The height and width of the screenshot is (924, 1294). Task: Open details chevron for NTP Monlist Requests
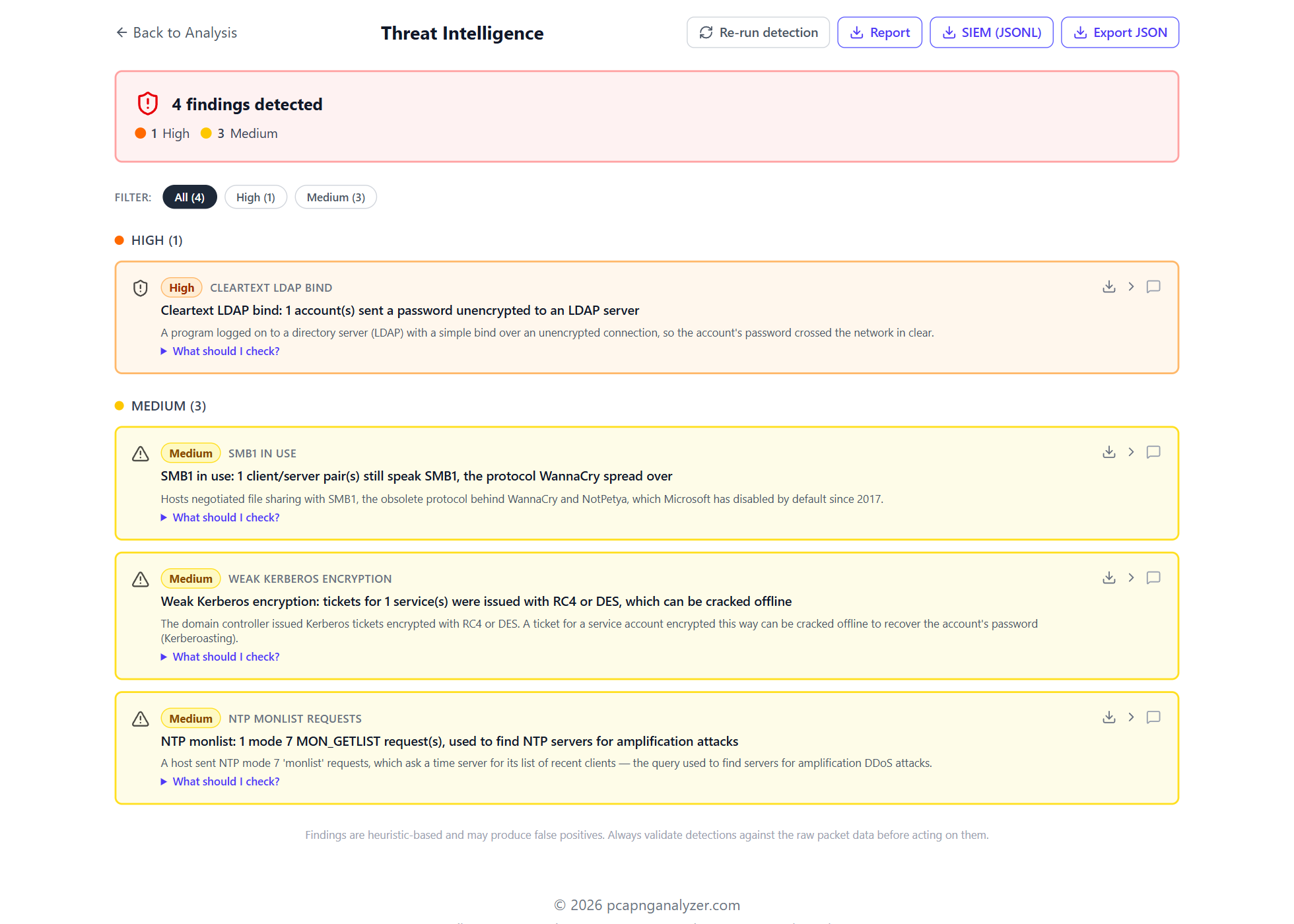[1131, 717]
